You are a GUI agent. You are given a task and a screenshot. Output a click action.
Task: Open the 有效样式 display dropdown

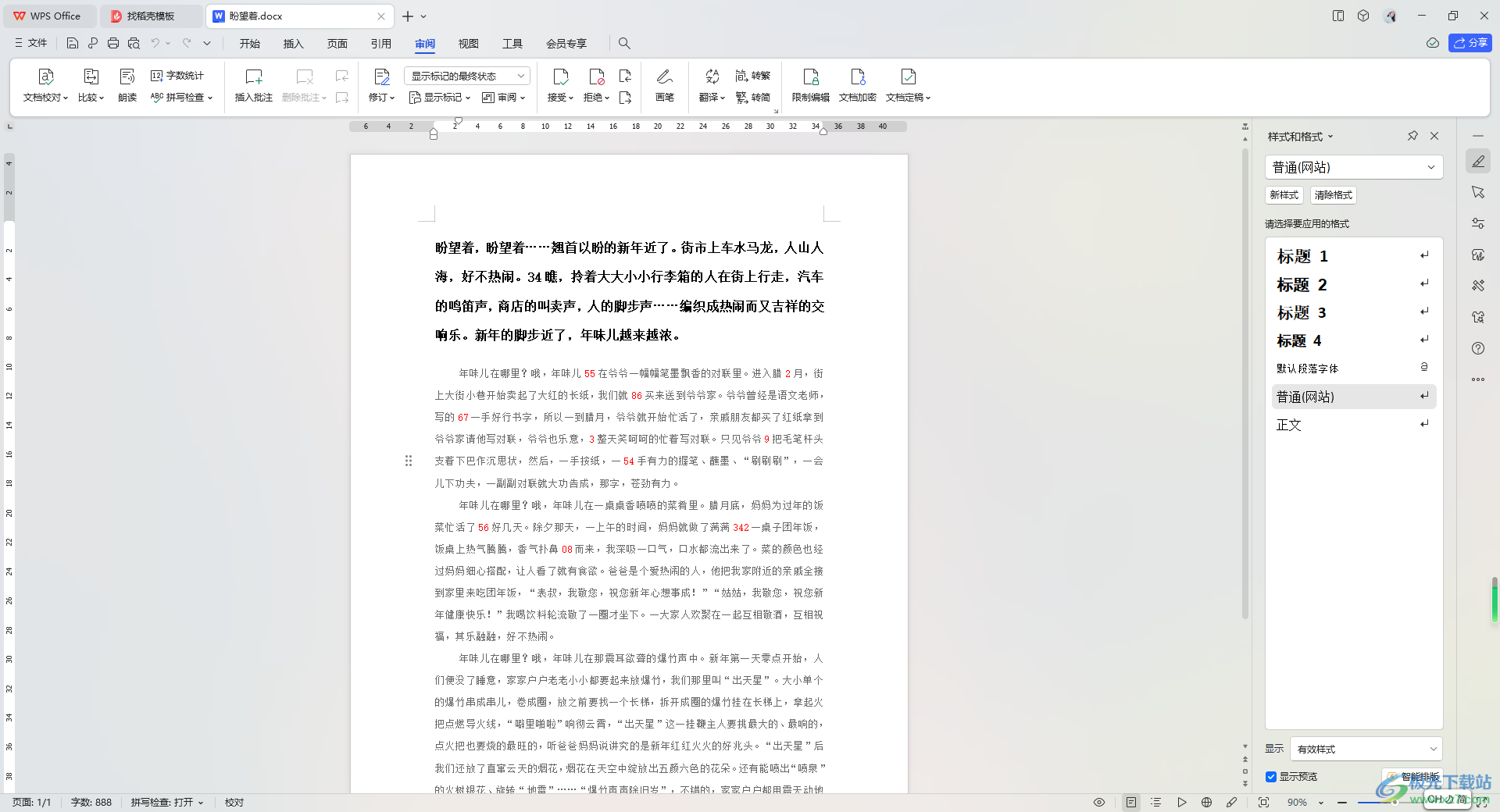point(1366,749)
